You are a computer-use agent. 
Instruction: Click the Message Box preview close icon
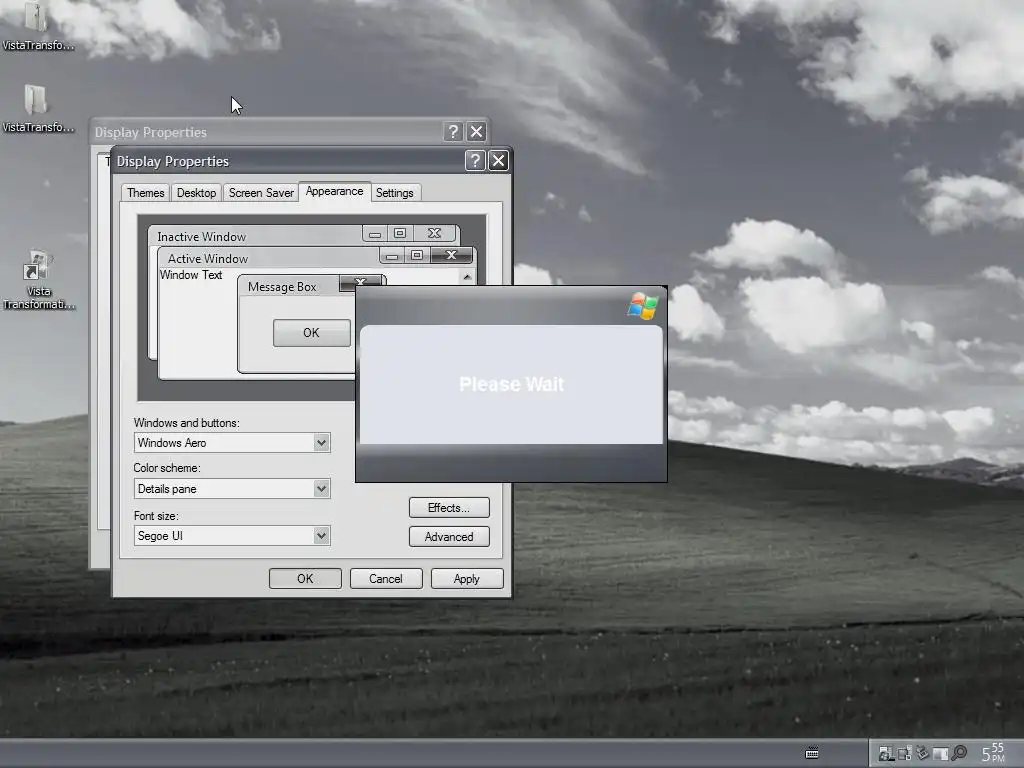pyautogui.click(x=360, y=281)
